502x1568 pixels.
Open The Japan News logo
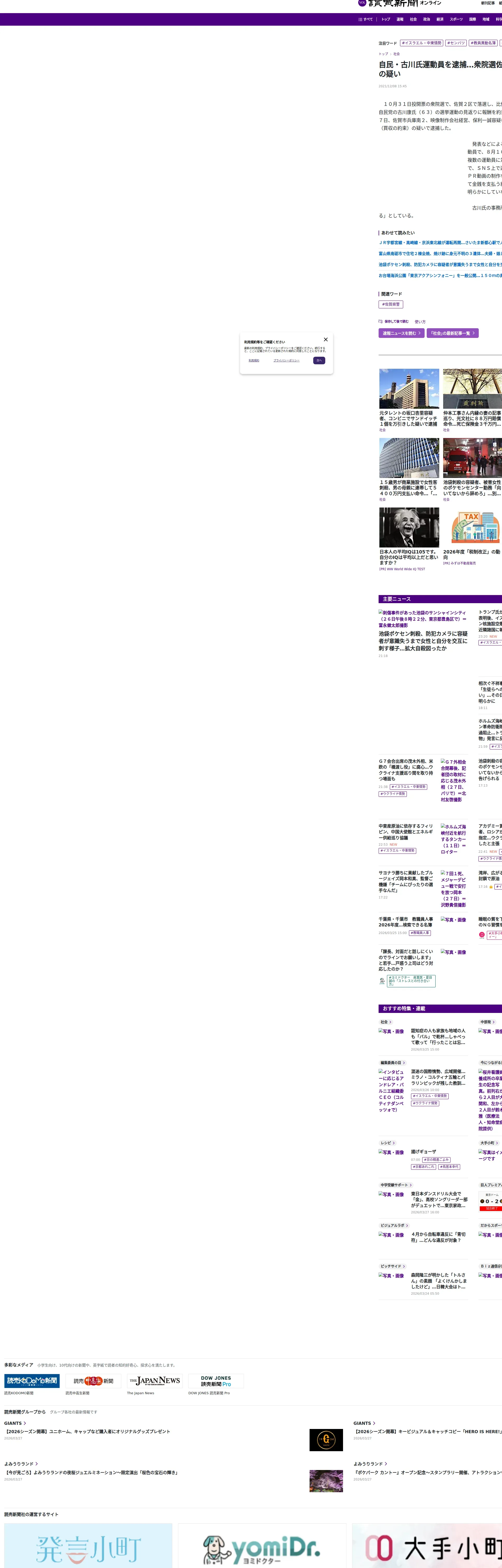(155, 1381)
